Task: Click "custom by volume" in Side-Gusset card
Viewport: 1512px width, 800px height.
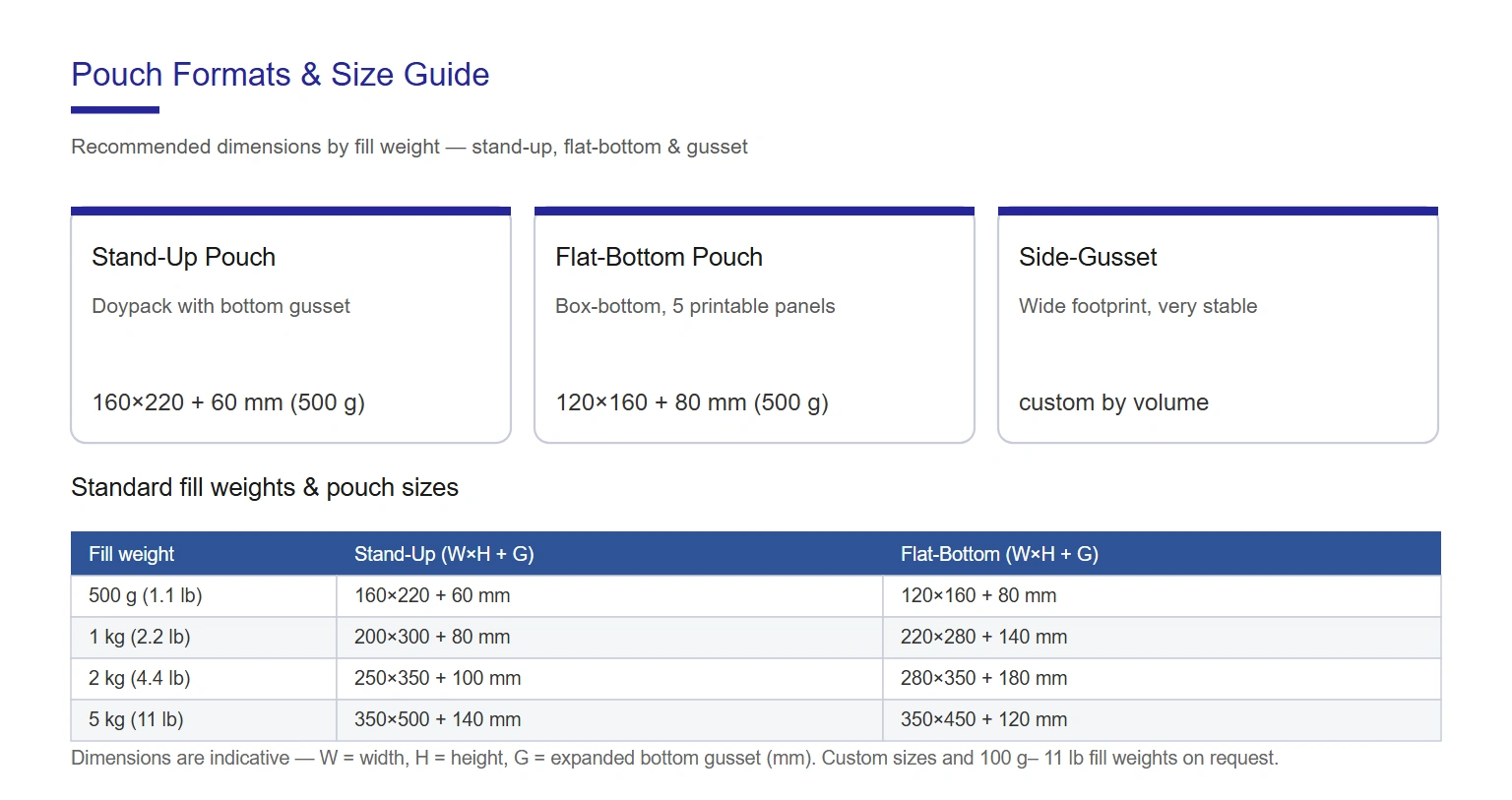Action: tap(1113, 402)
